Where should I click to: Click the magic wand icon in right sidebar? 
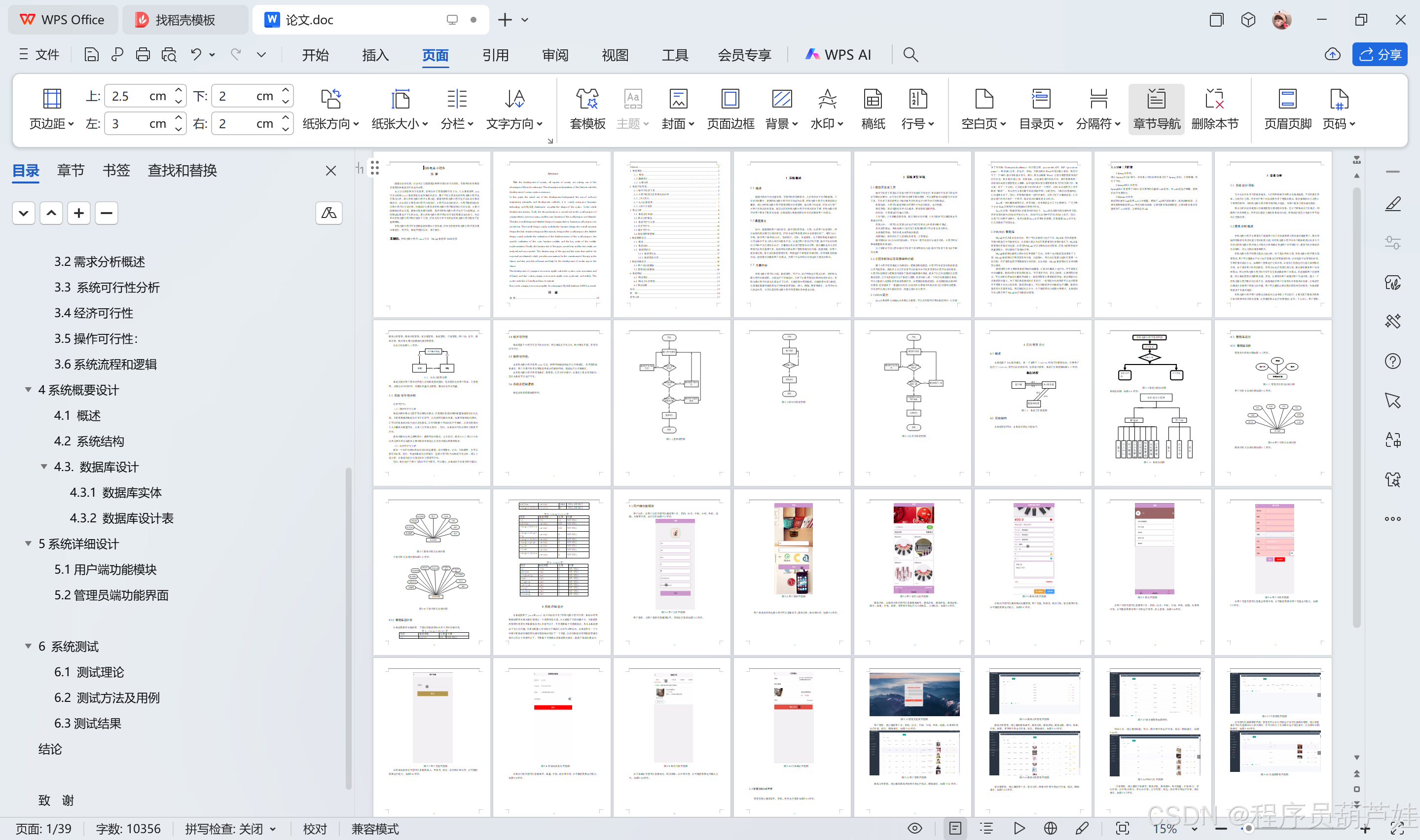[1392, 322]
